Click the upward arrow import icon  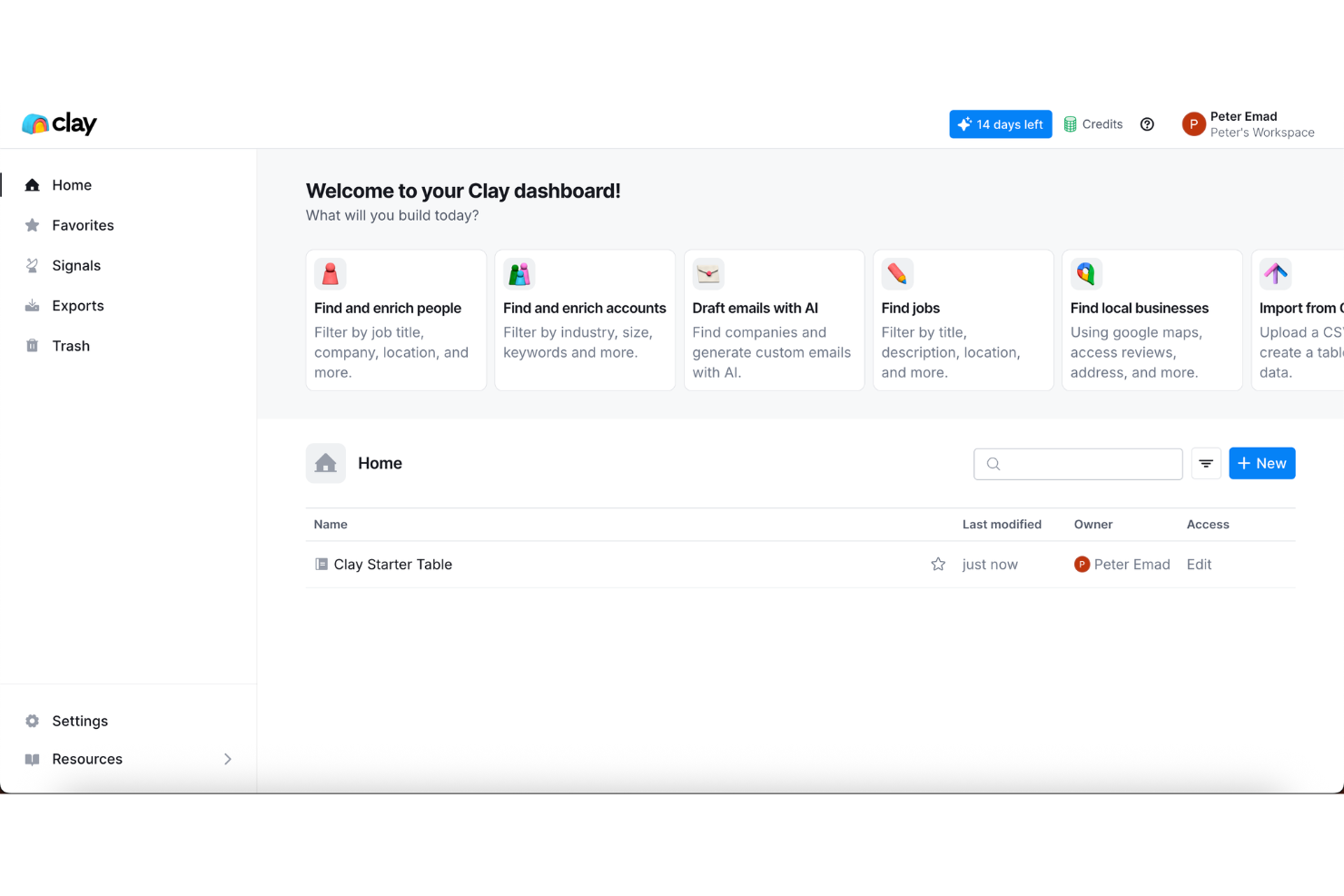[1275, 273]
